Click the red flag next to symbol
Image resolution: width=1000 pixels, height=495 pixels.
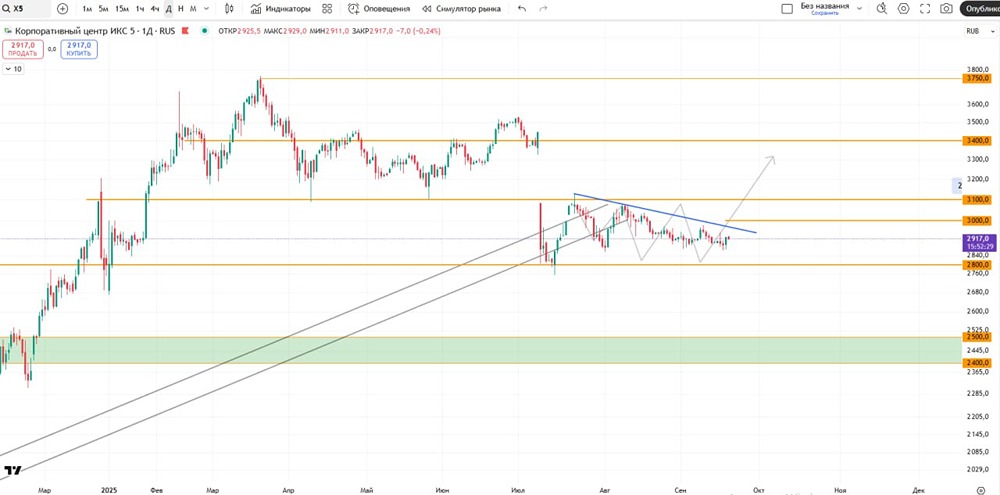point(186,31)
